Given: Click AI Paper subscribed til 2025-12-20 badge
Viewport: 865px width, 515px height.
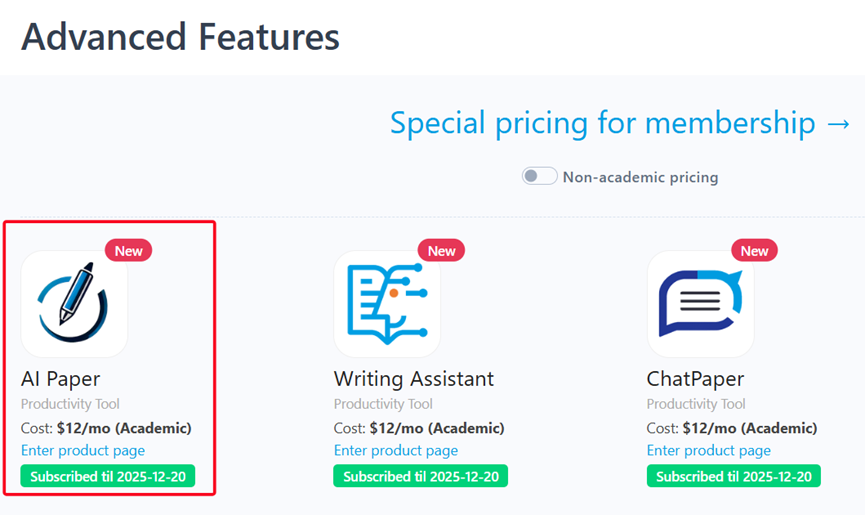Looking at the screenshot, I should tap(108, 476).
